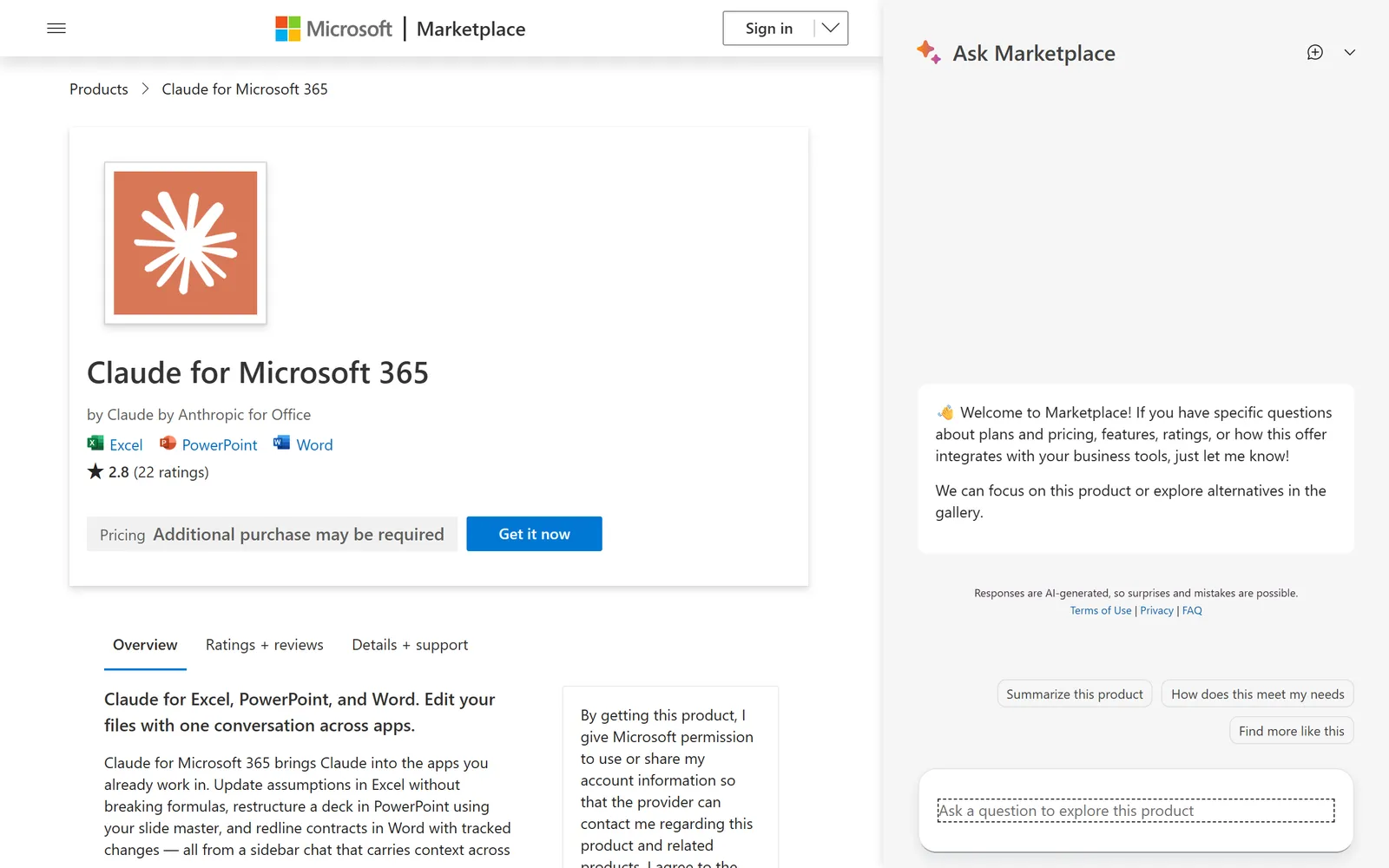Click 'by Claude by Anthropic for Office' text
This screenshot has width=1389, height=868.
pyautogui.click(x=199, y=415)
